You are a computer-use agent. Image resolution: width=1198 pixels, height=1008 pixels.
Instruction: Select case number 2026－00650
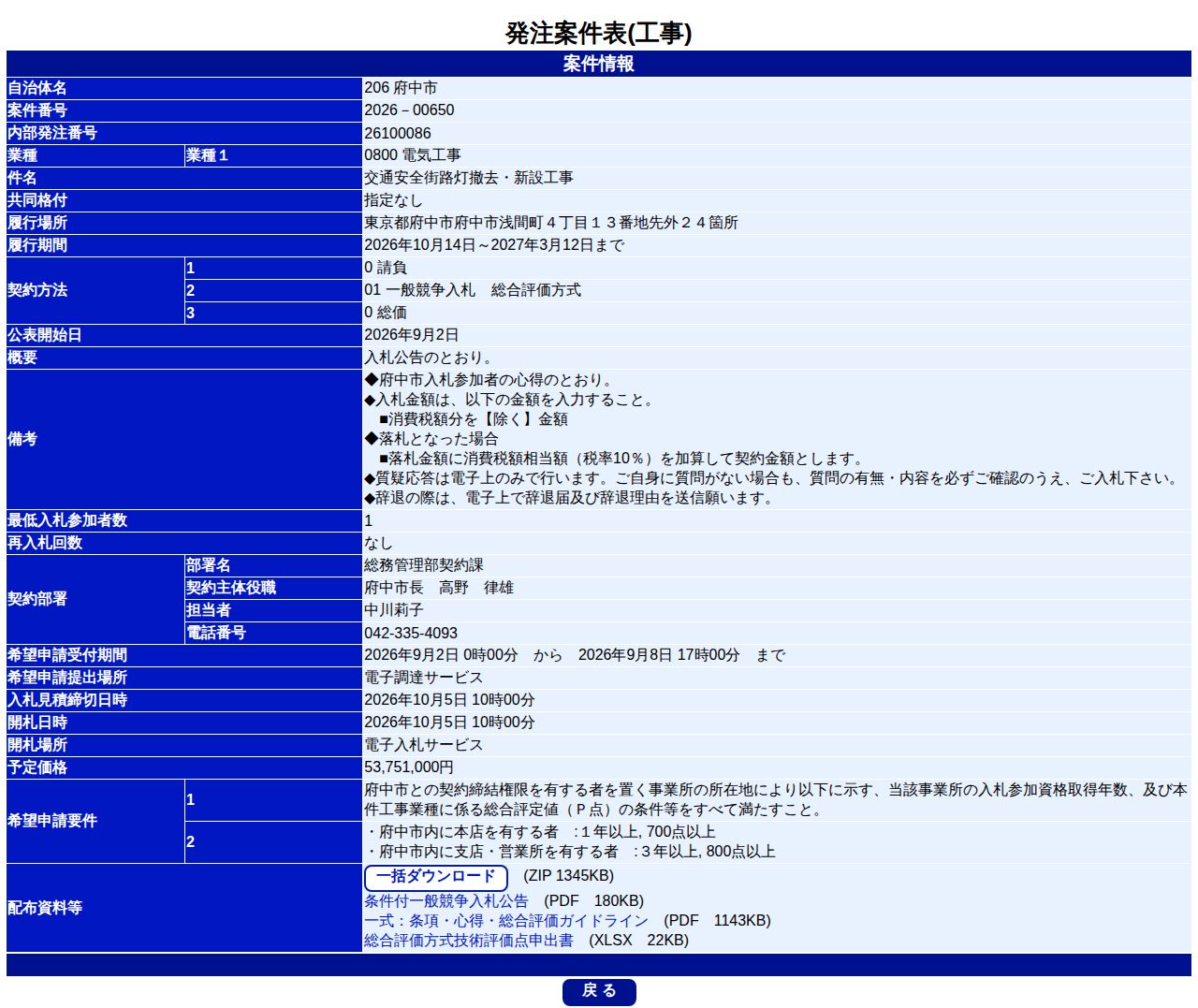[x=409, y=110]
